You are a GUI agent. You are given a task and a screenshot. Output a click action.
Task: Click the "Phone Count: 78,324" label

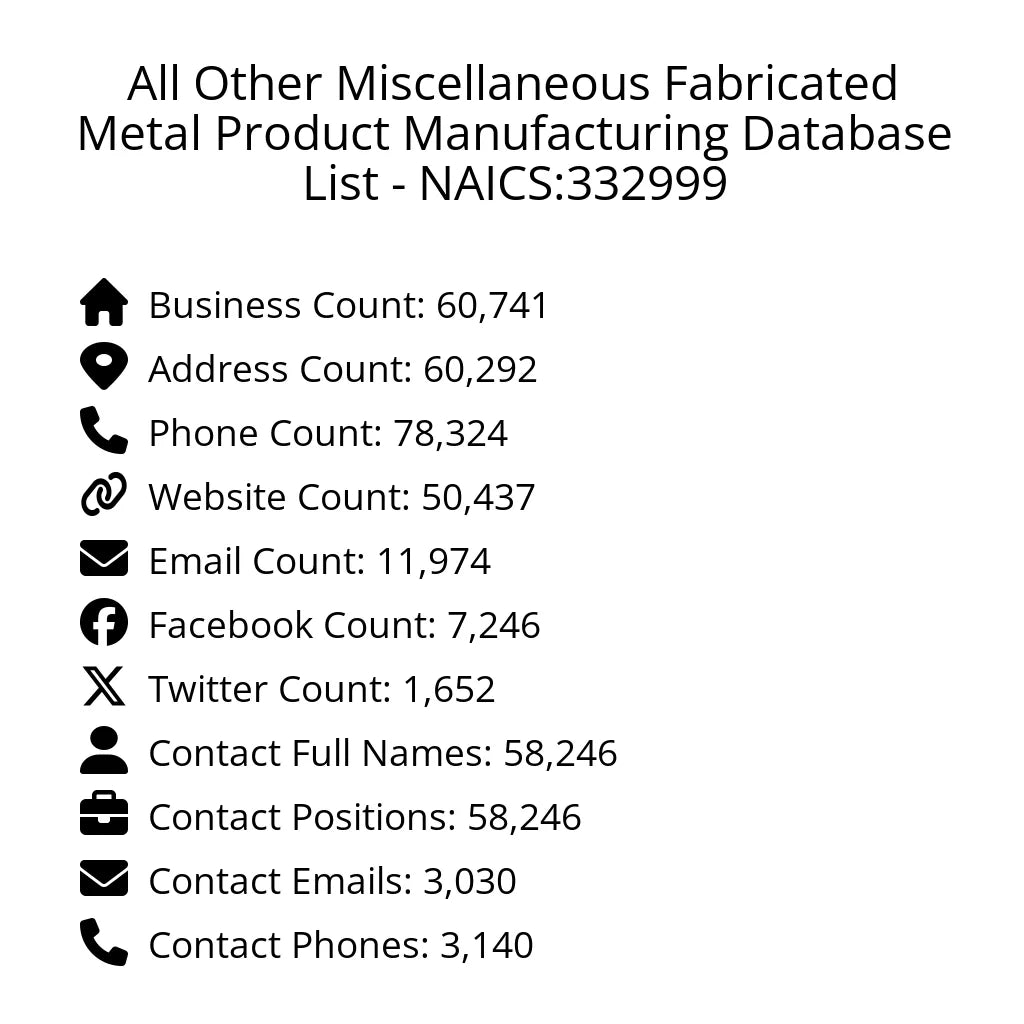pyautogui.click(x=328, y=434)
